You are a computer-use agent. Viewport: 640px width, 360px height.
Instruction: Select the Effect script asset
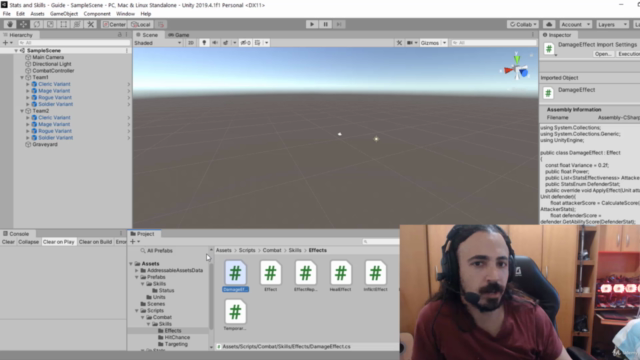pos(271,276)
